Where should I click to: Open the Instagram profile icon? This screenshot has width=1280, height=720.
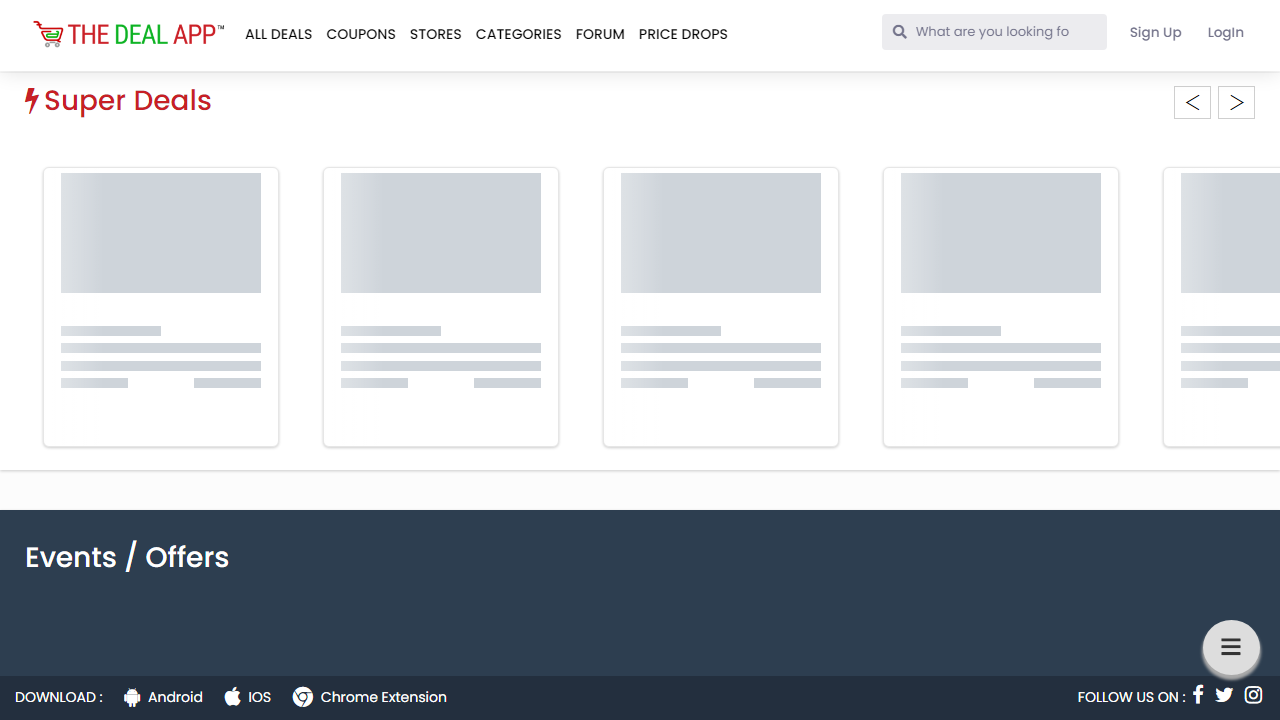[1253, 695]
